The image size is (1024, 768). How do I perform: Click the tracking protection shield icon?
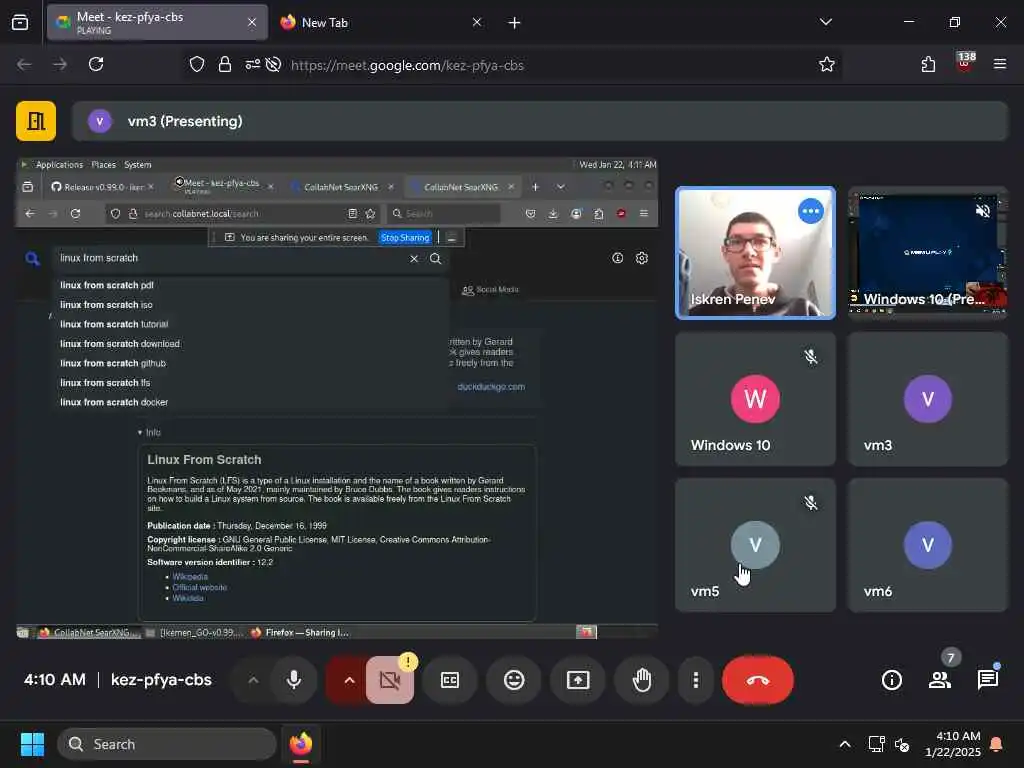click(x=197, y=64)
